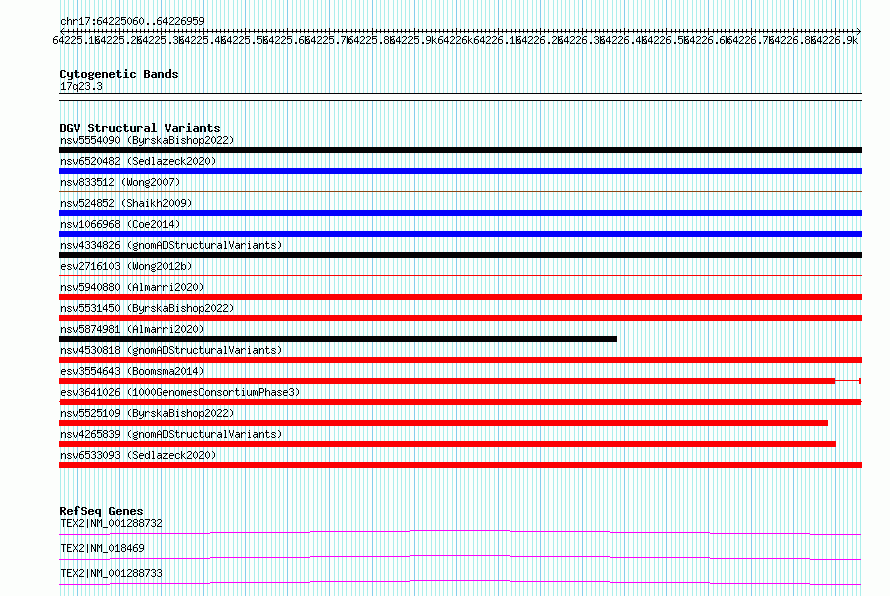Click the red bar under nsv5531450
Screen dimensions: 890x596
tap(460, 318)
